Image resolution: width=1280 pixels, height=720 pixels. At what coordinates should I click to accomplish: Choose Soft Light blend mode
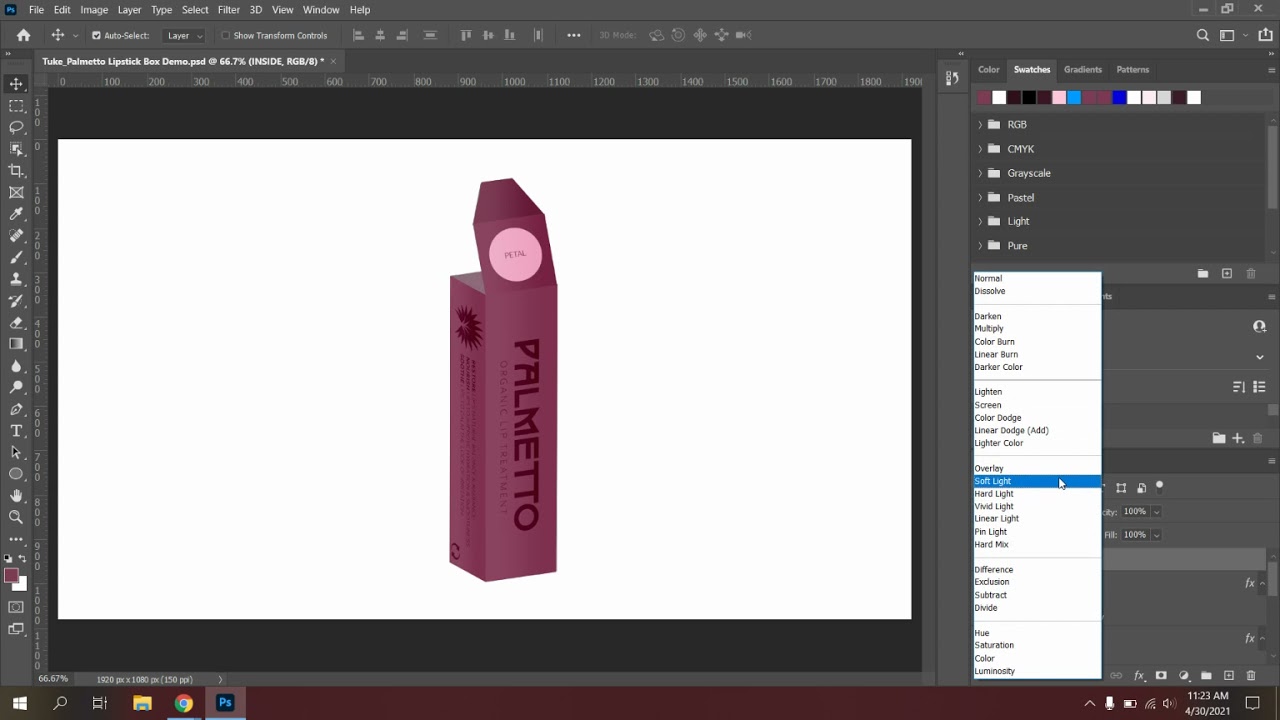[1037, 482]
